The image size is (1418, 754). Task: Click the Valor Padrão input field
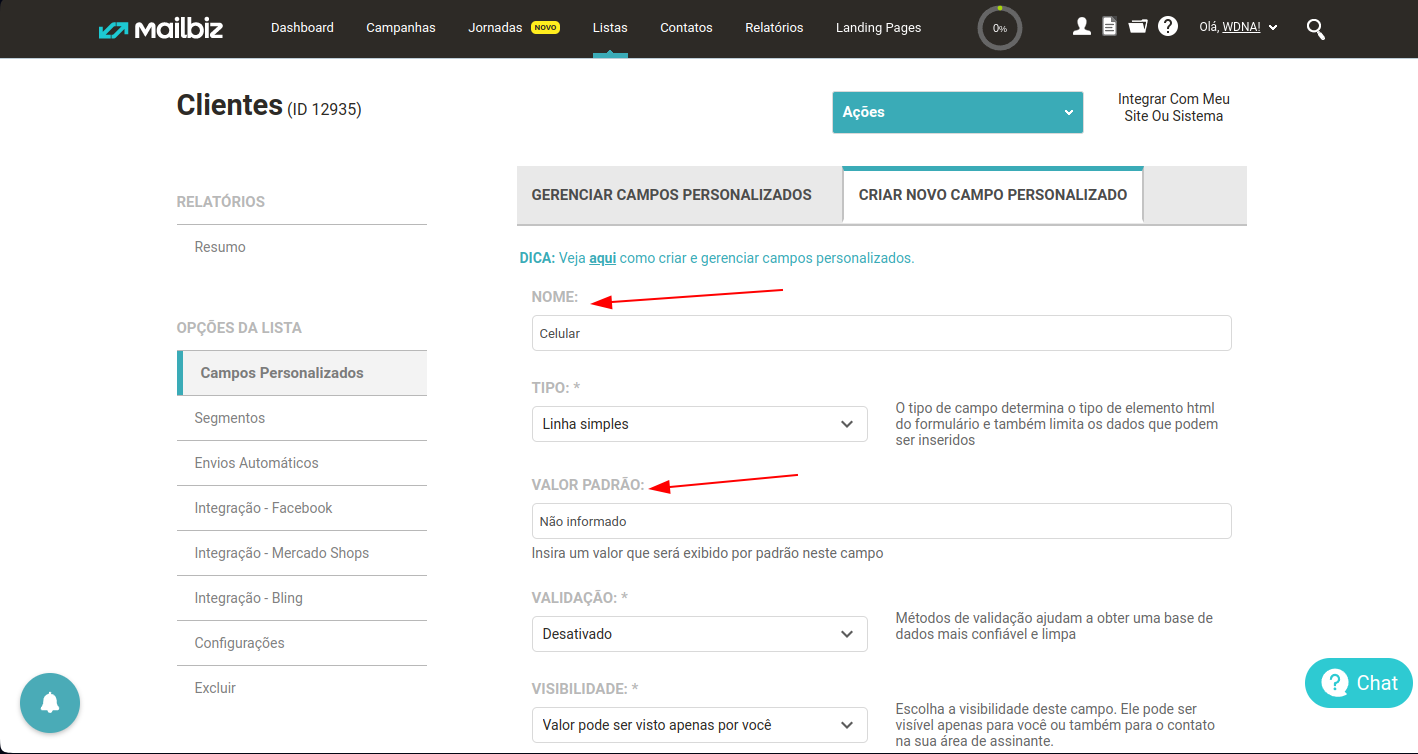881,521
